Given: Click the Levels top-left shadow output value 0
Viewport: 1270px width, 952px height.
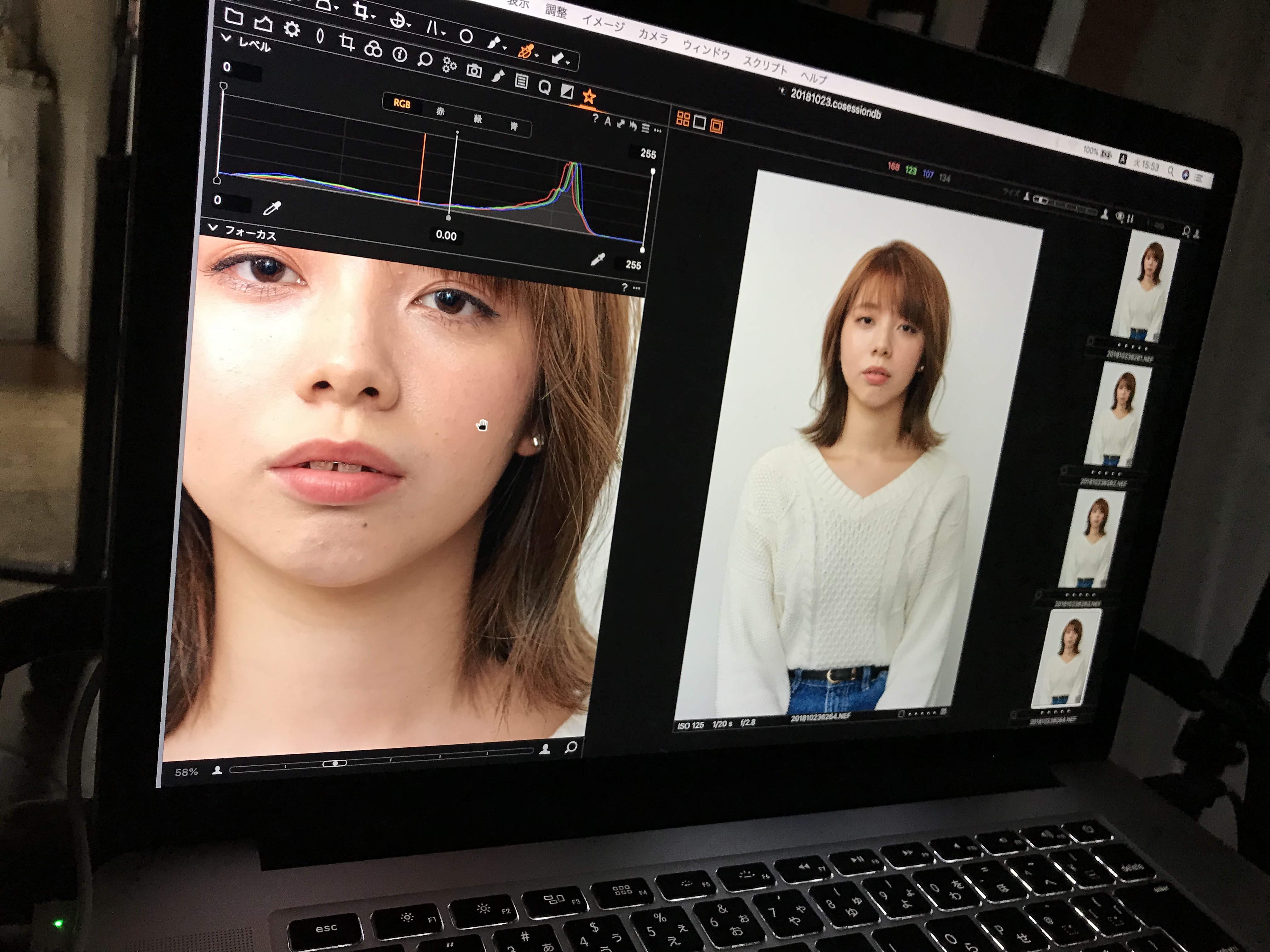Looking at the screenshot, I should click(227, 67).
